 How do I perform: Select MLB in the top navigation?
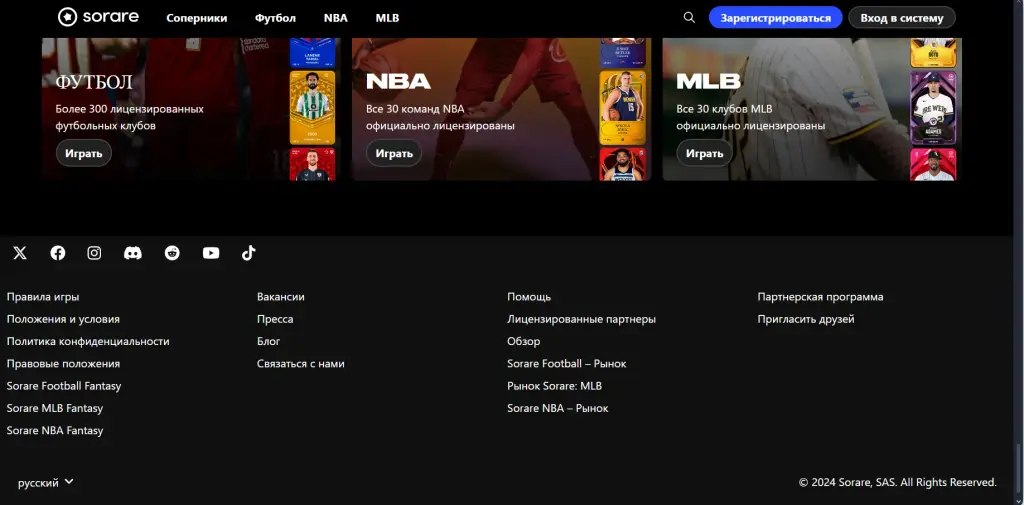pyautogui.click(x=387, y=18)
